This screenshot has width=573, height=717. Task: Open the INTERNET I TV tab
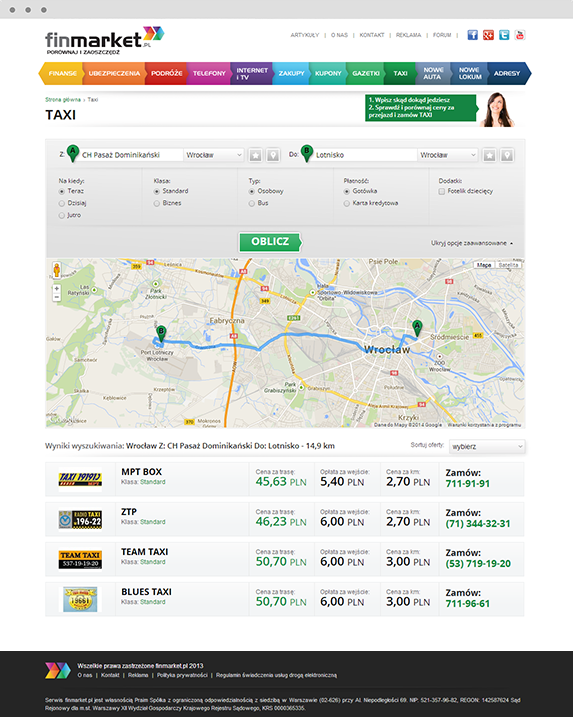click(252, 73)
